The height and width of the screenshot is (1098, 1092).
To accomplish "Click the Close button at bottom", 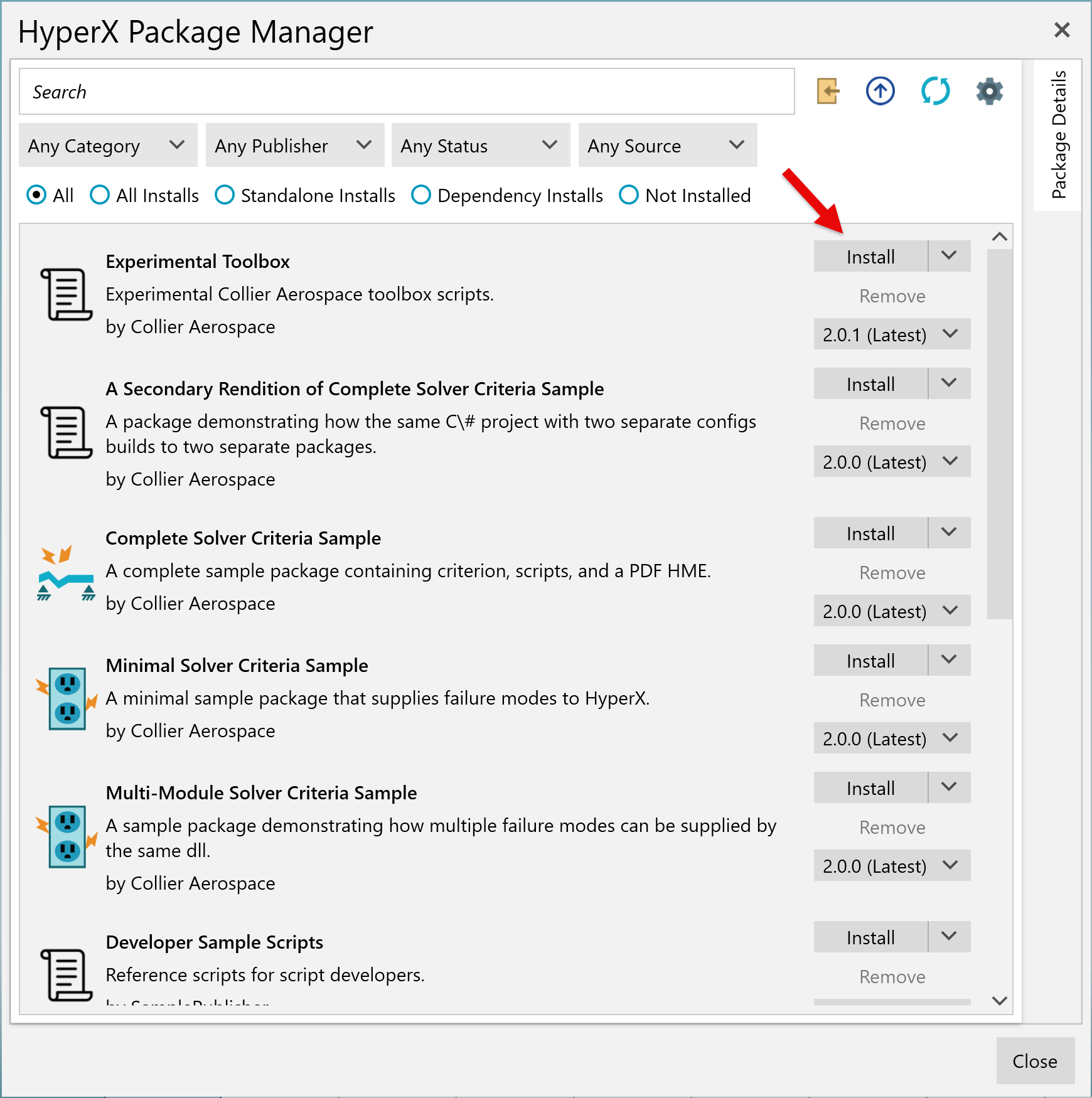I will [1035, 1060].
